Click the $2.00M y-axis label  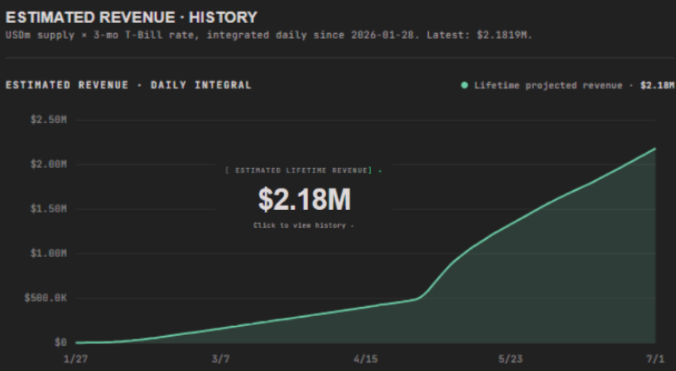click(x=49, y=164)
